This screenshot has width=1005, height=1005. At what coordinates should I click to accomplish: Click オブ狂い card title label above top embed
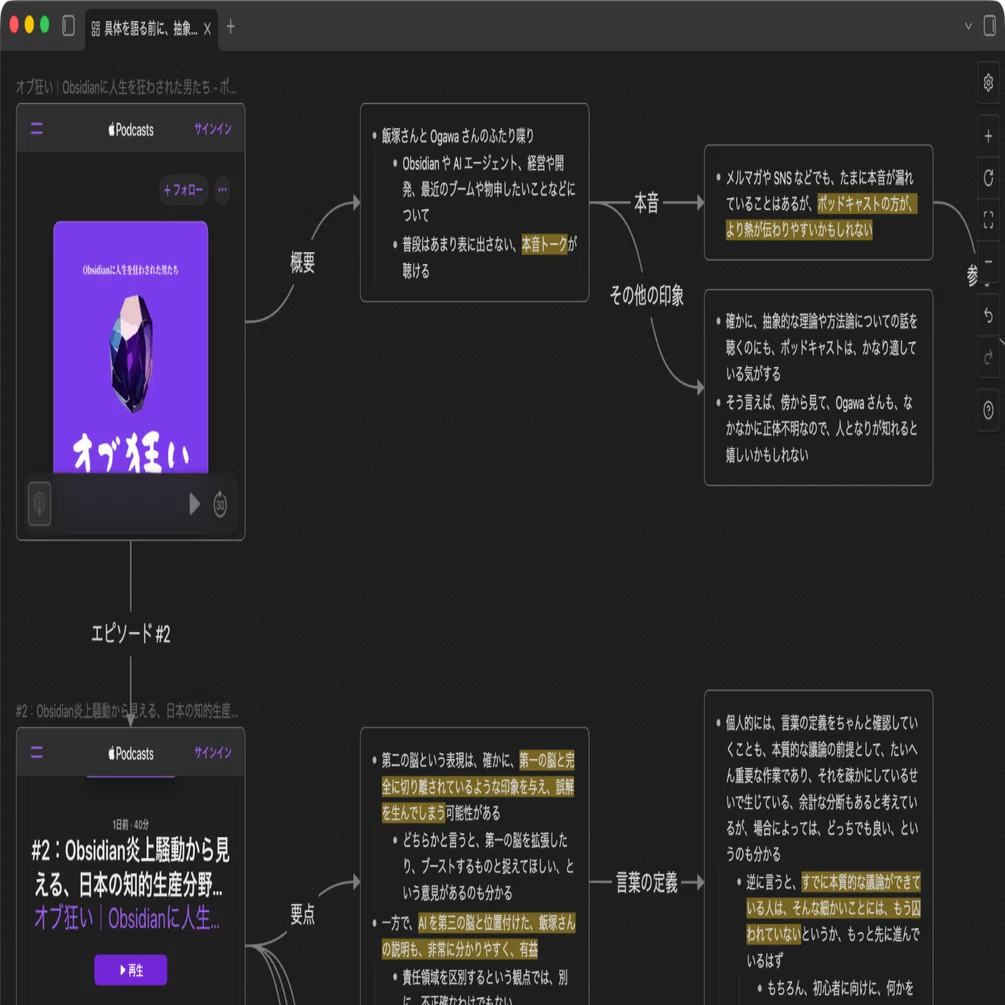coord(126,87)
